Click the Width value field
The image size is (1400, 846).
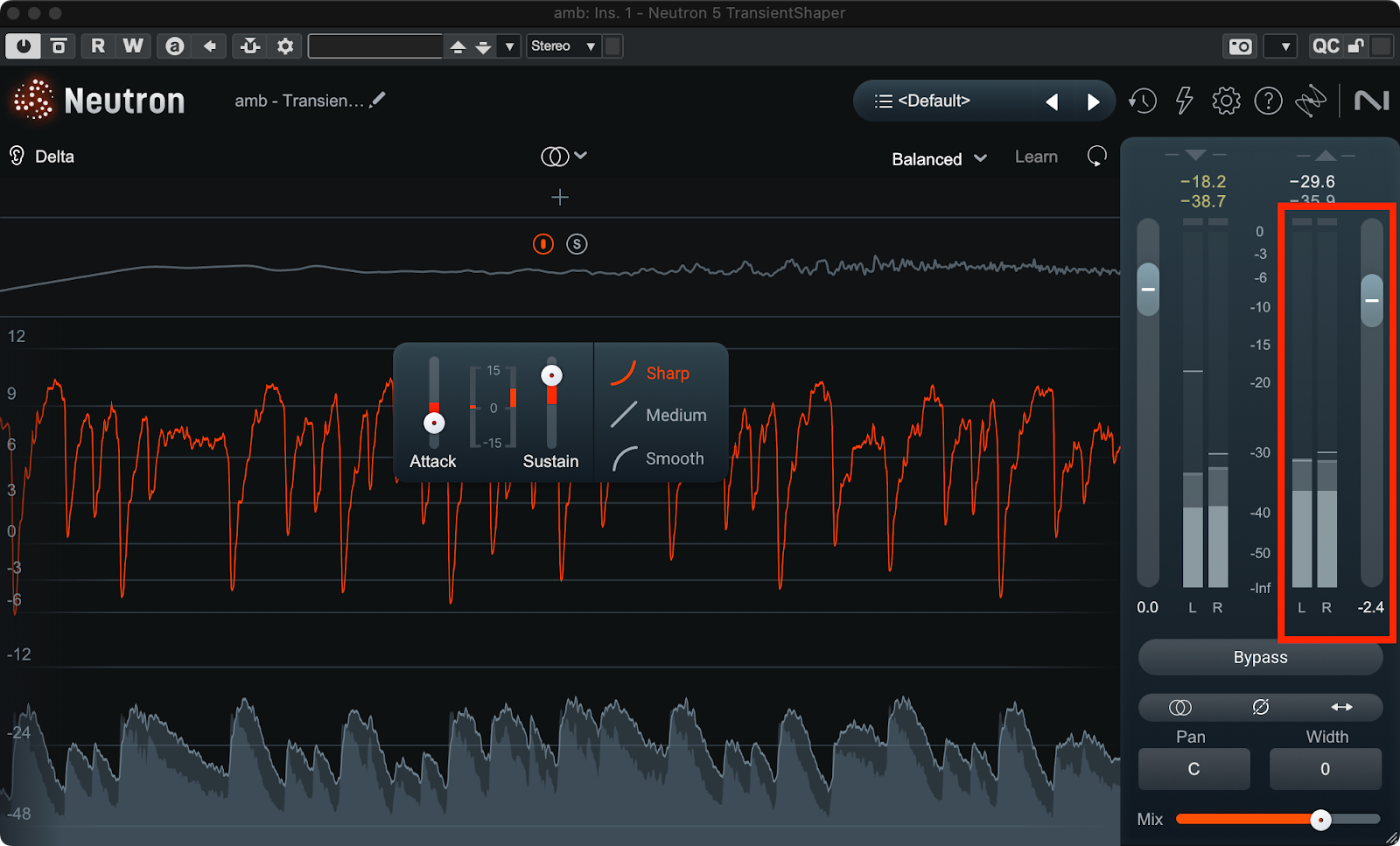pyautogui.click(x=1325, y=769)
